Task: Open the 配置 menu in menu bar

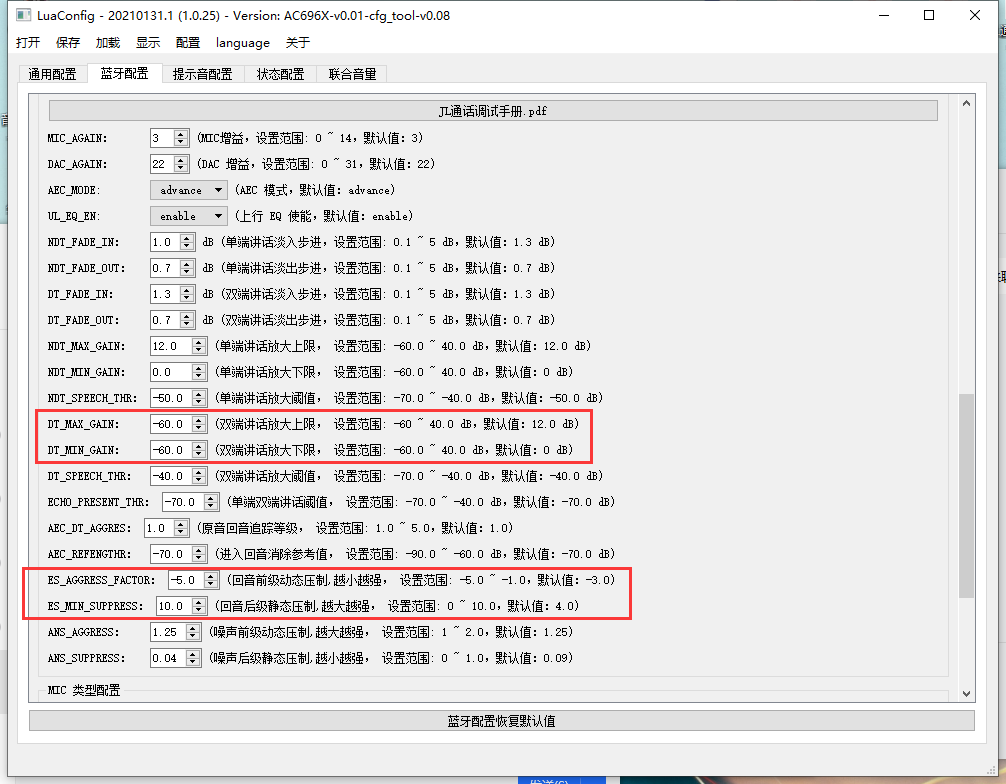Action: click(x=187, y=42)
